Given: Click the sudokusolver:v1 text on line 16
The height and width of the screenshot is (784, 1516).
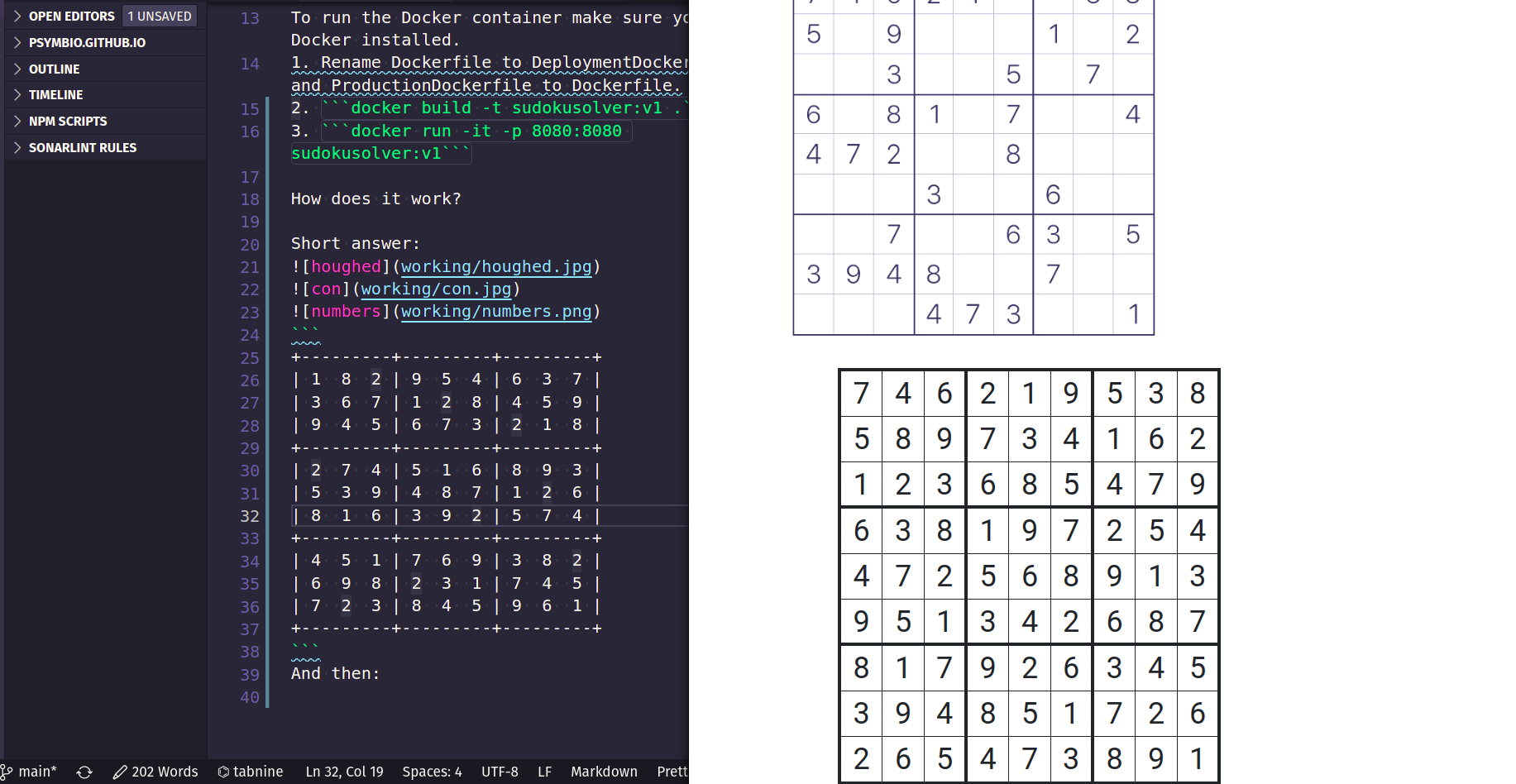Looking at the screenshot, I should [x=366, y=153].
